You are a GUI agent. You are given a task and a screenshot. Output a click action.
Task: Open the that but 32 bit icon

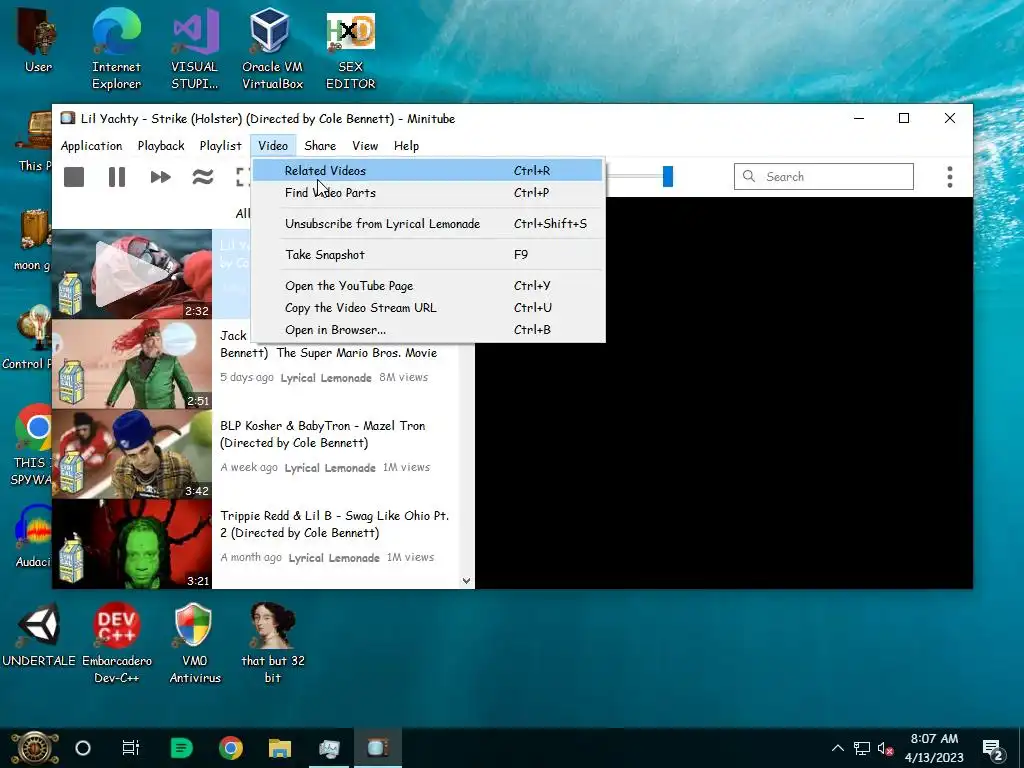coord(273,643)
